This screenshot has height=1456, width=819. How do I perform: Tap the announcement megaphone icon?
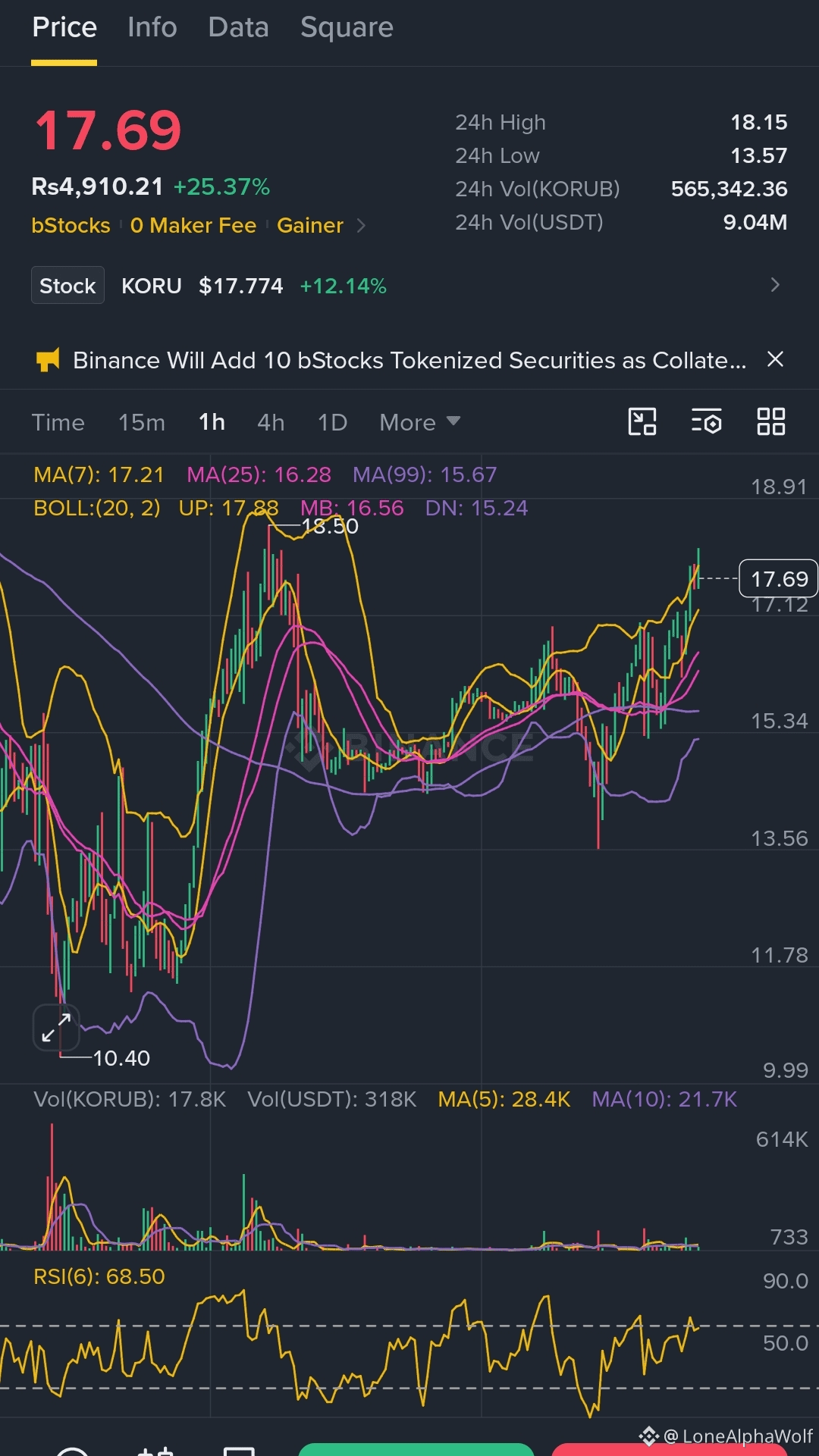(48, 360)
